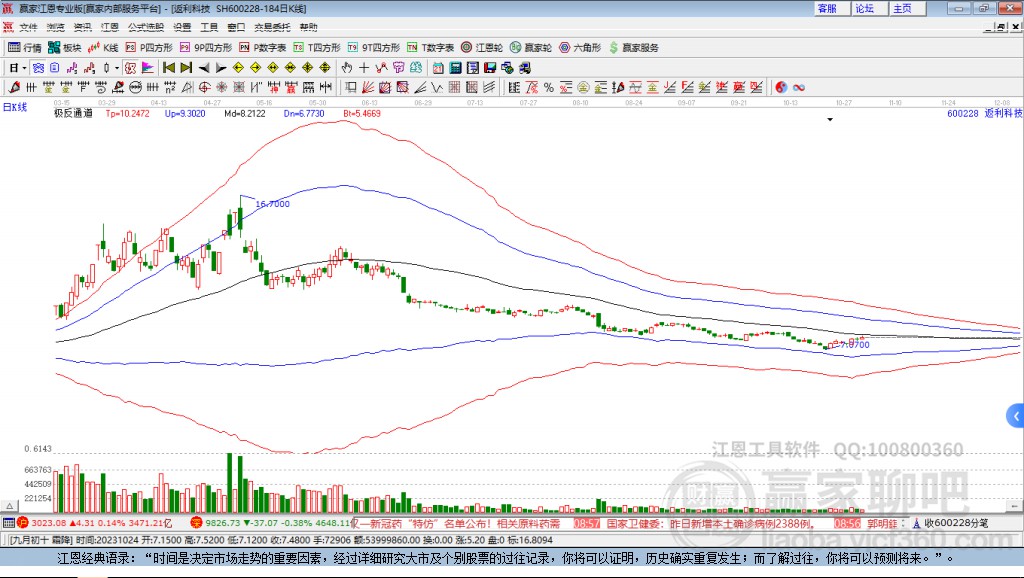The height and width of the screenshot is (578, 1024).
Task: Click the pink flag icon
Action: tap(148, 68)
